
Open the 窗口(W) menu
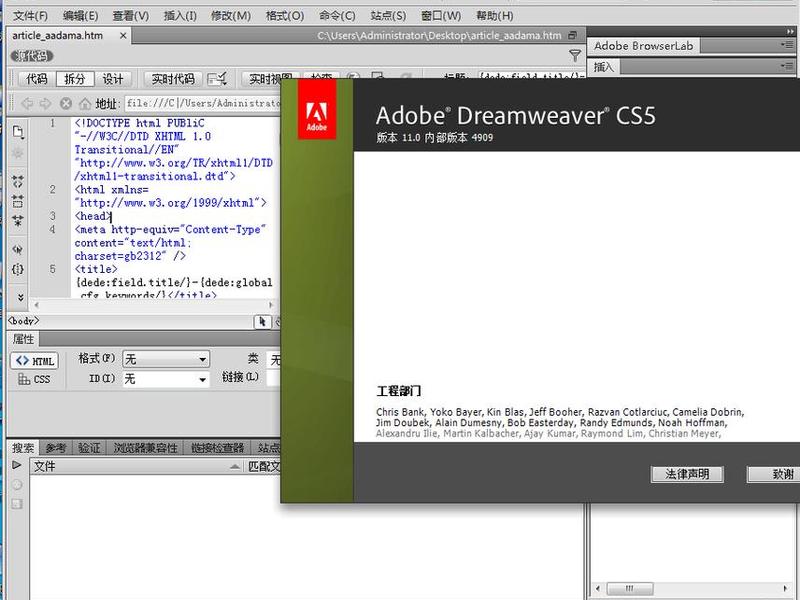tap(441, 16)
